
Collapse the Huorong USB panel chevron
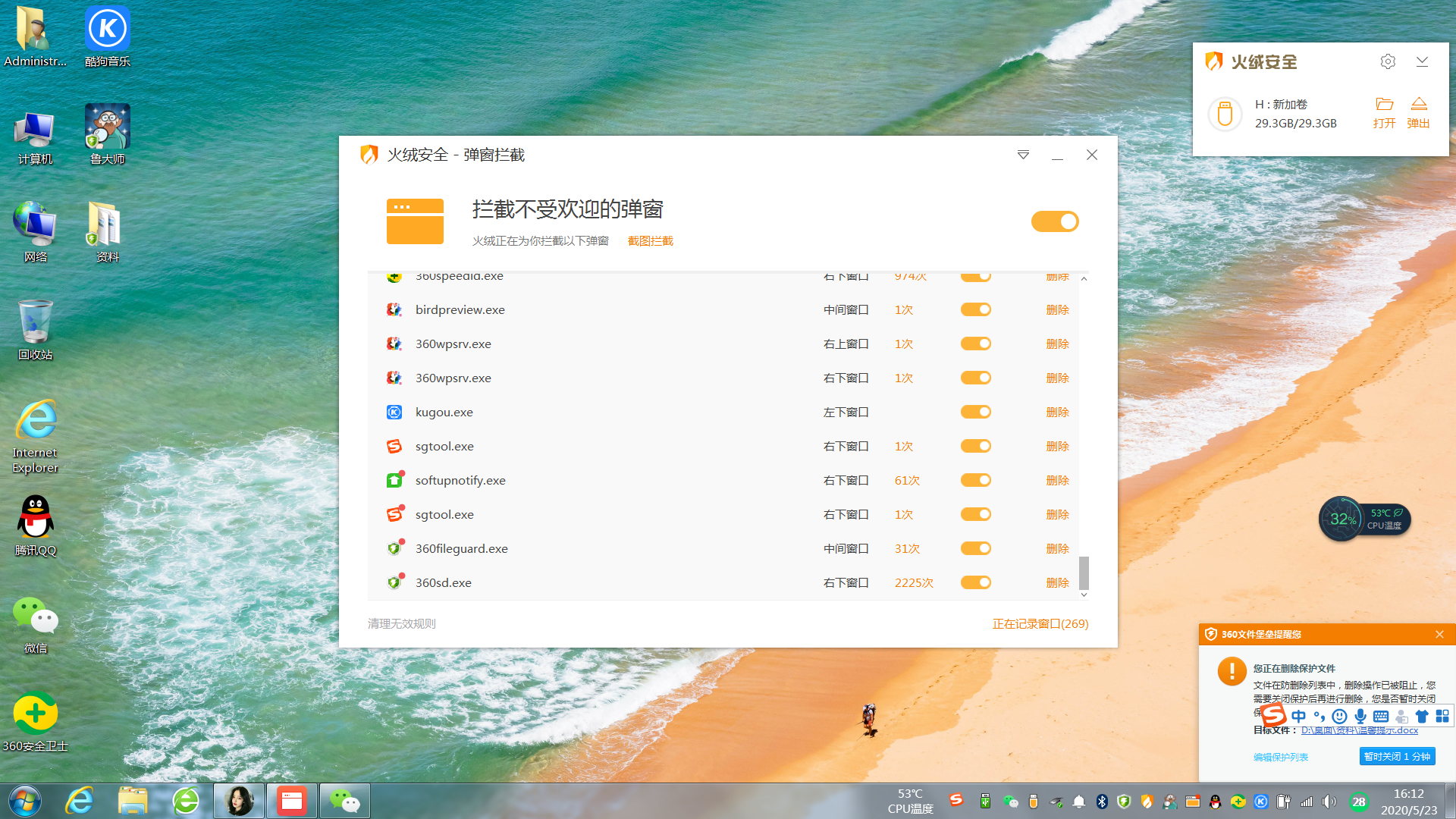click(x=1422, y=61)
